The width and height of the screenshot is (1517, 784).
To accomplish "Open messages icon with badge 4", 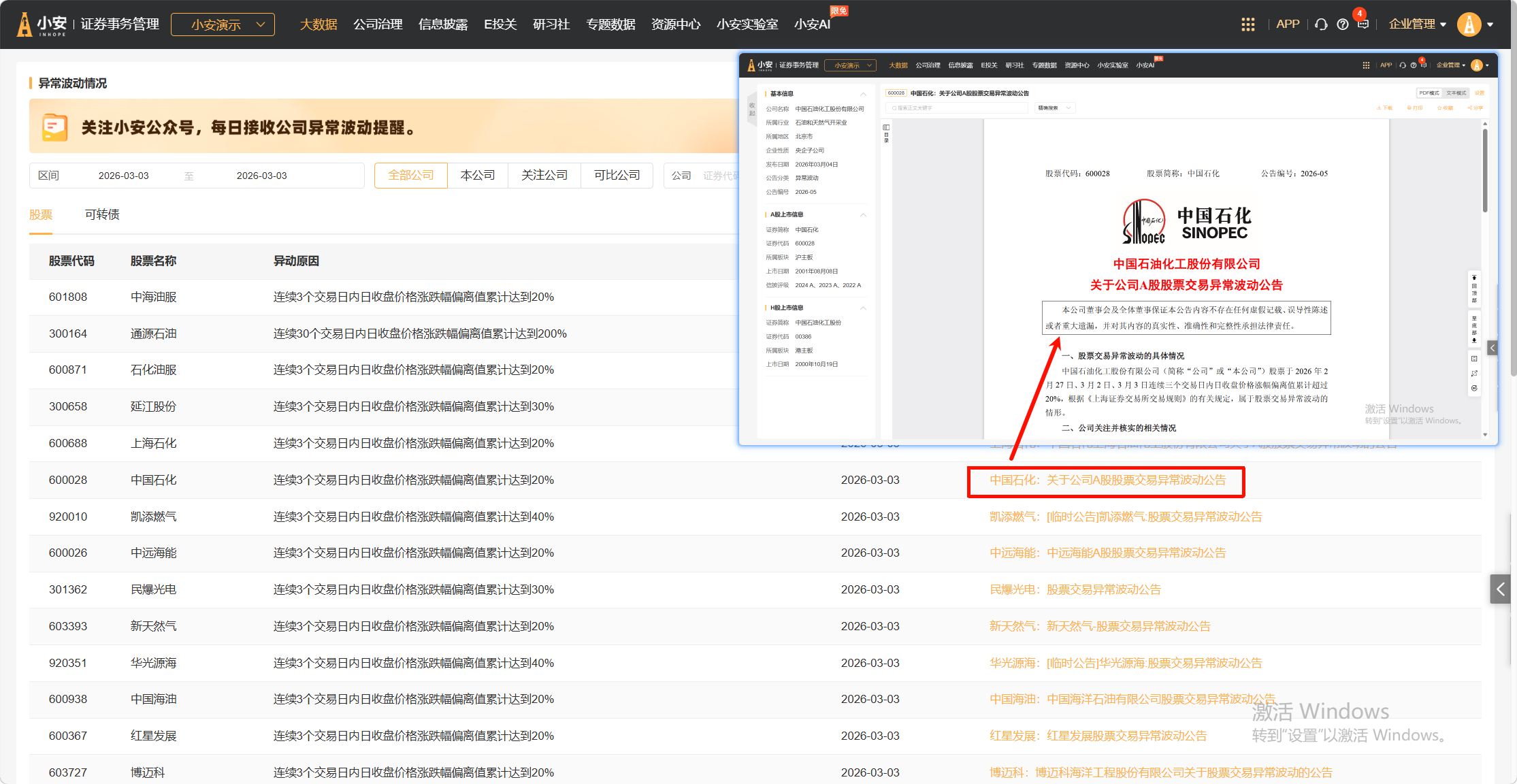I will pyautogui.click(x=1363, y=24).
